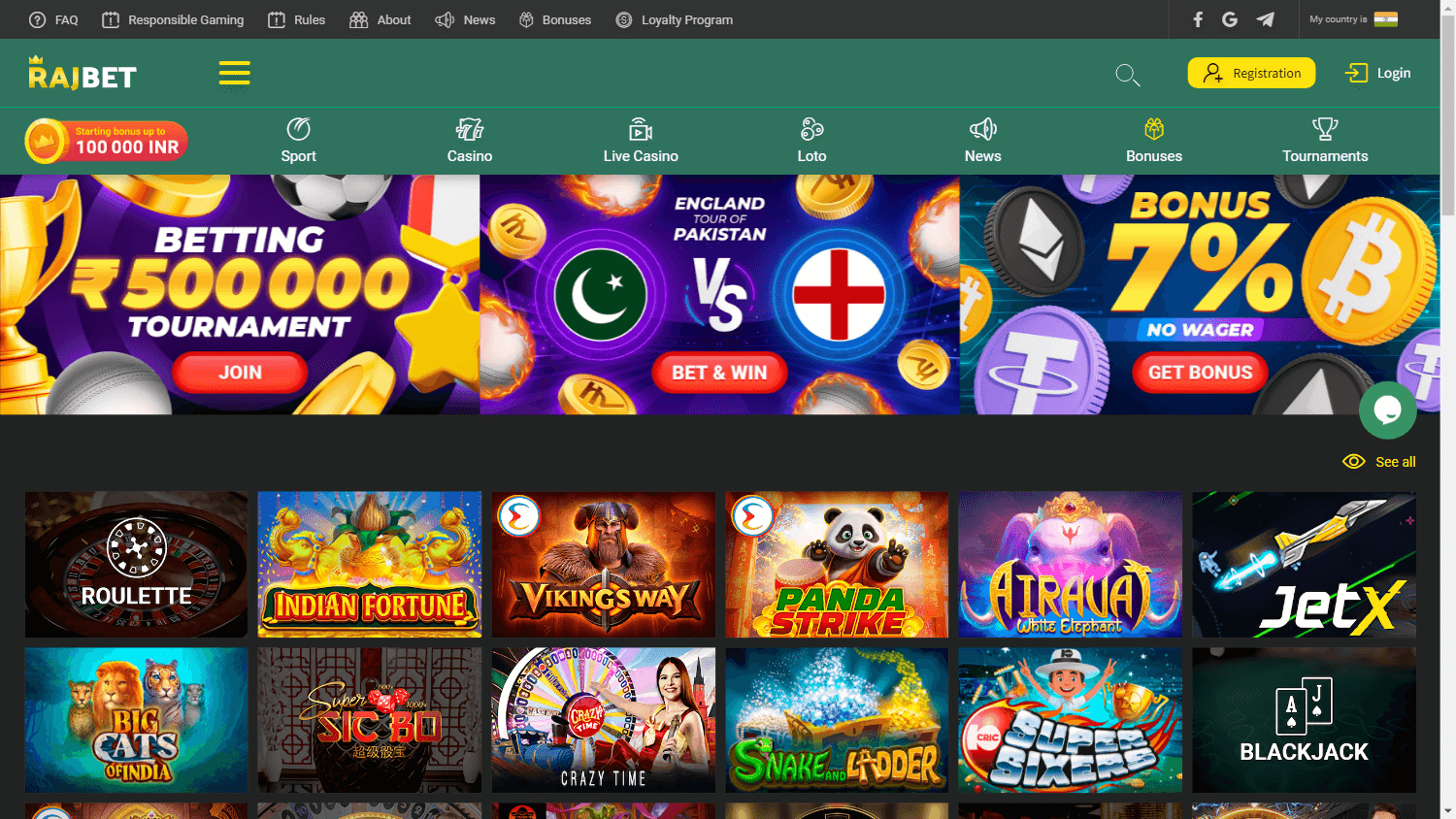Viewport: 1456px width, 819px height.
Task: Open Responsible Gaming page
Action: 173,19
